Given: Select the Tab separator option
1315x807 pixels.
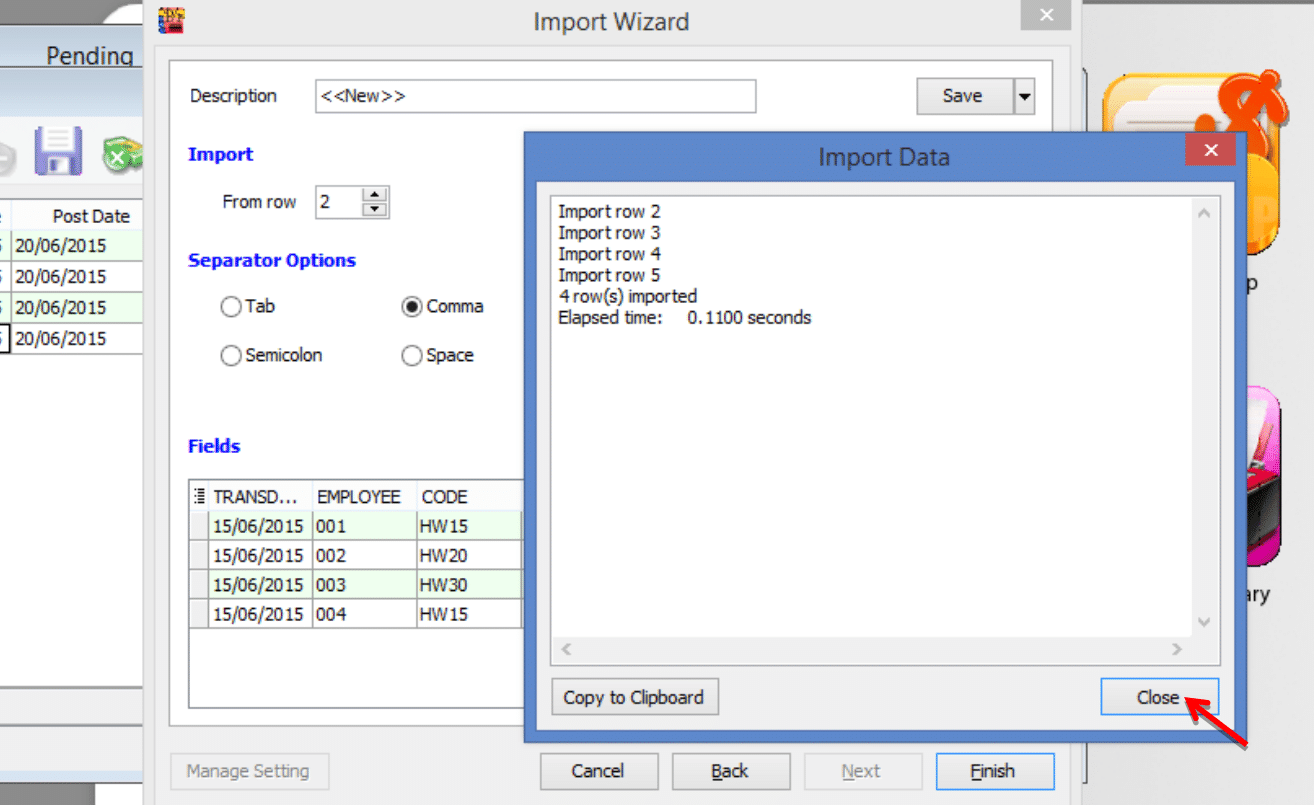Looking at the screenshot, I should [231, 307].
